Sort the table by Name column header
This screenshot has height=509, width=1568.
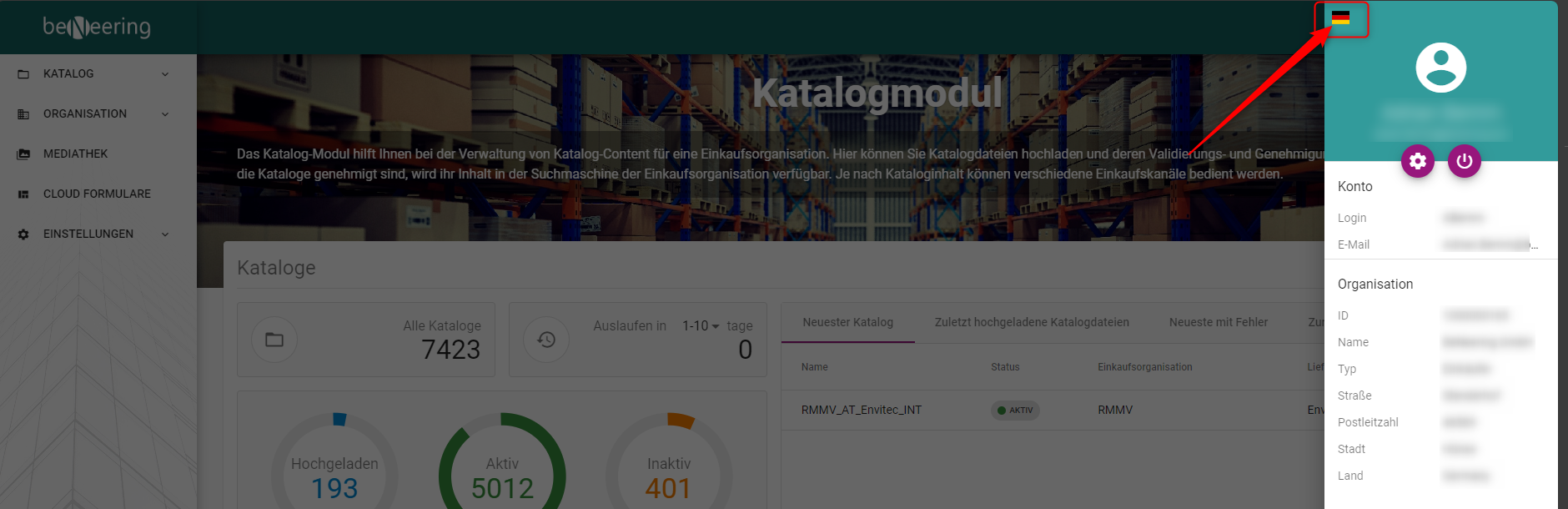(x=814, y=367)
